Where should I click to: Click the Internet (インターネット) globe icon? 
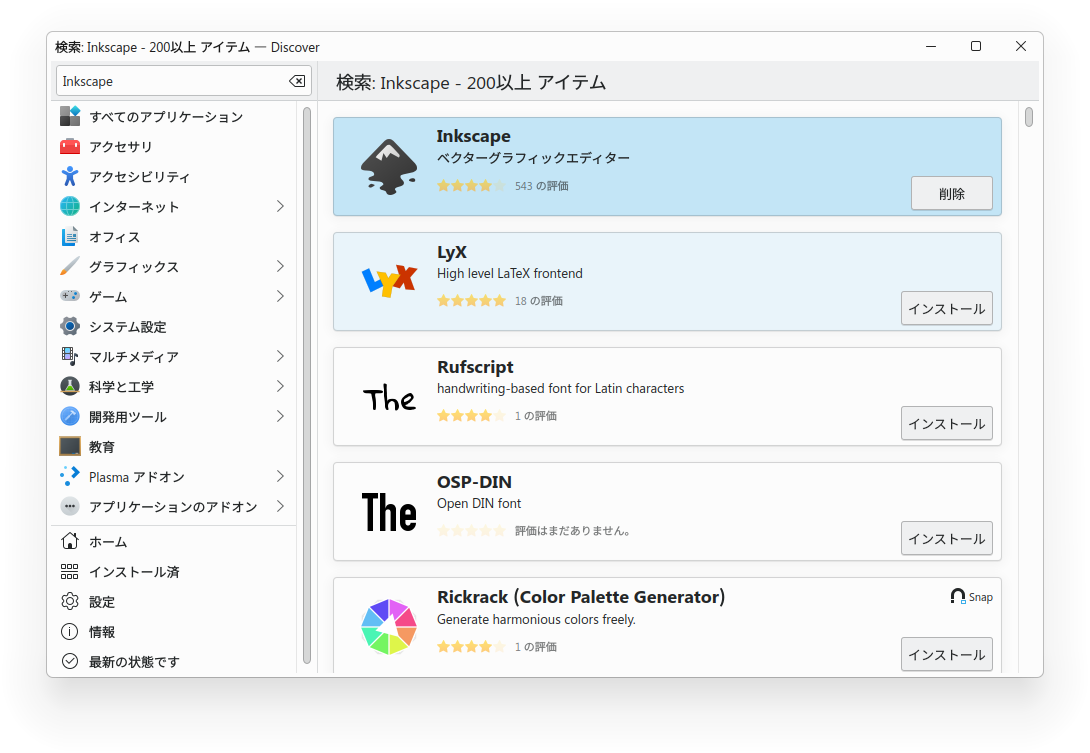pyautogui.click(x=70, y=207)
